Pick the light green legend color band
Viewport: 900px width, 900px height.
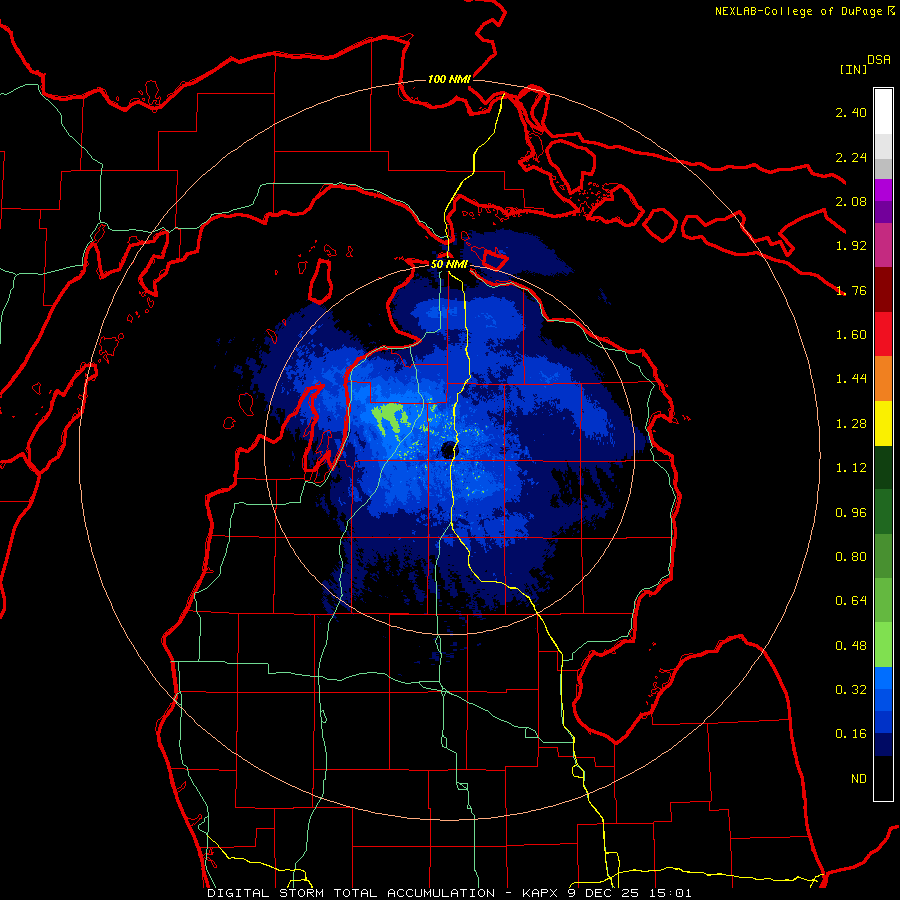[x=883, y=645]
